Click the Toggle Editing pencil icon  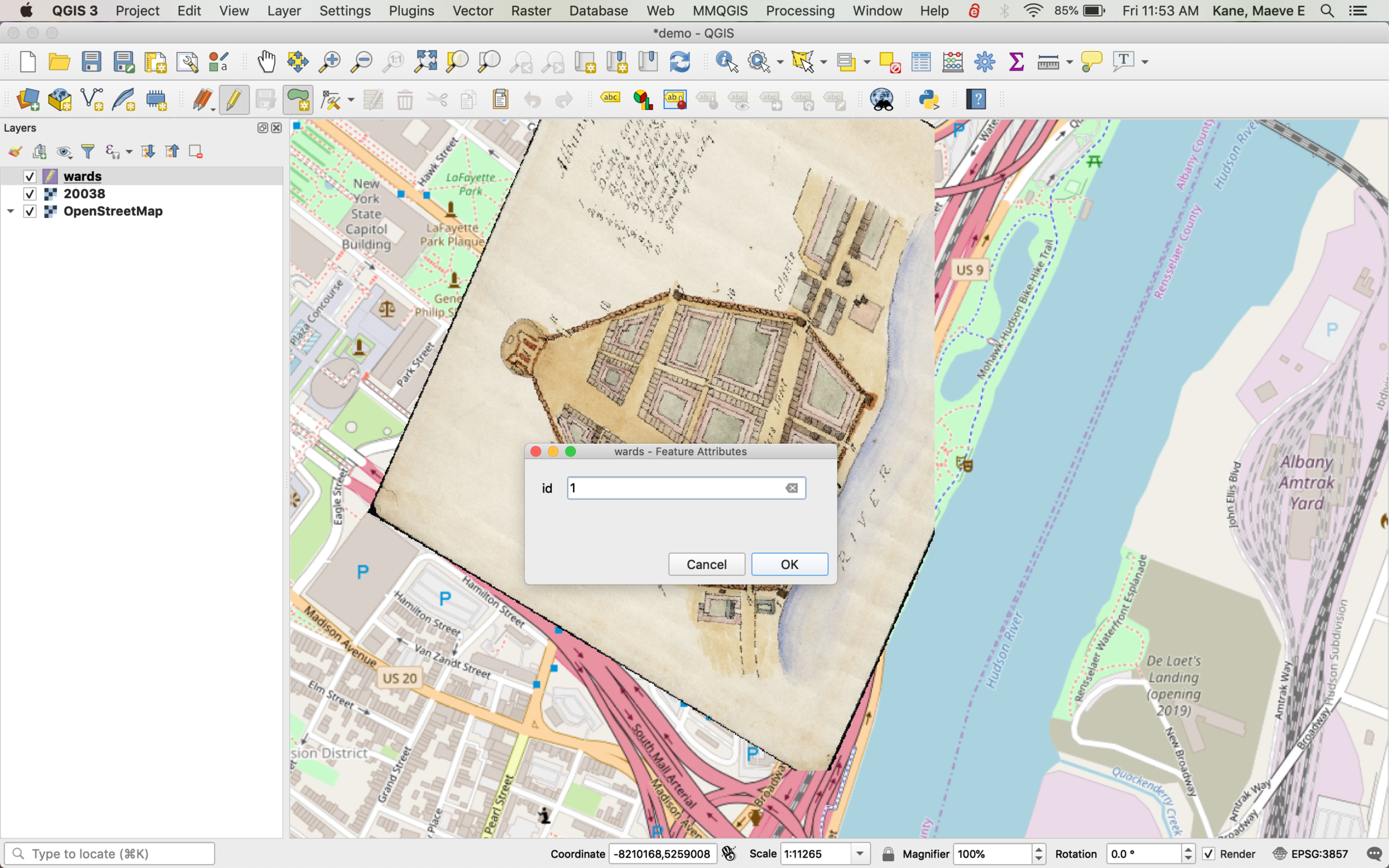click(233, 100)
